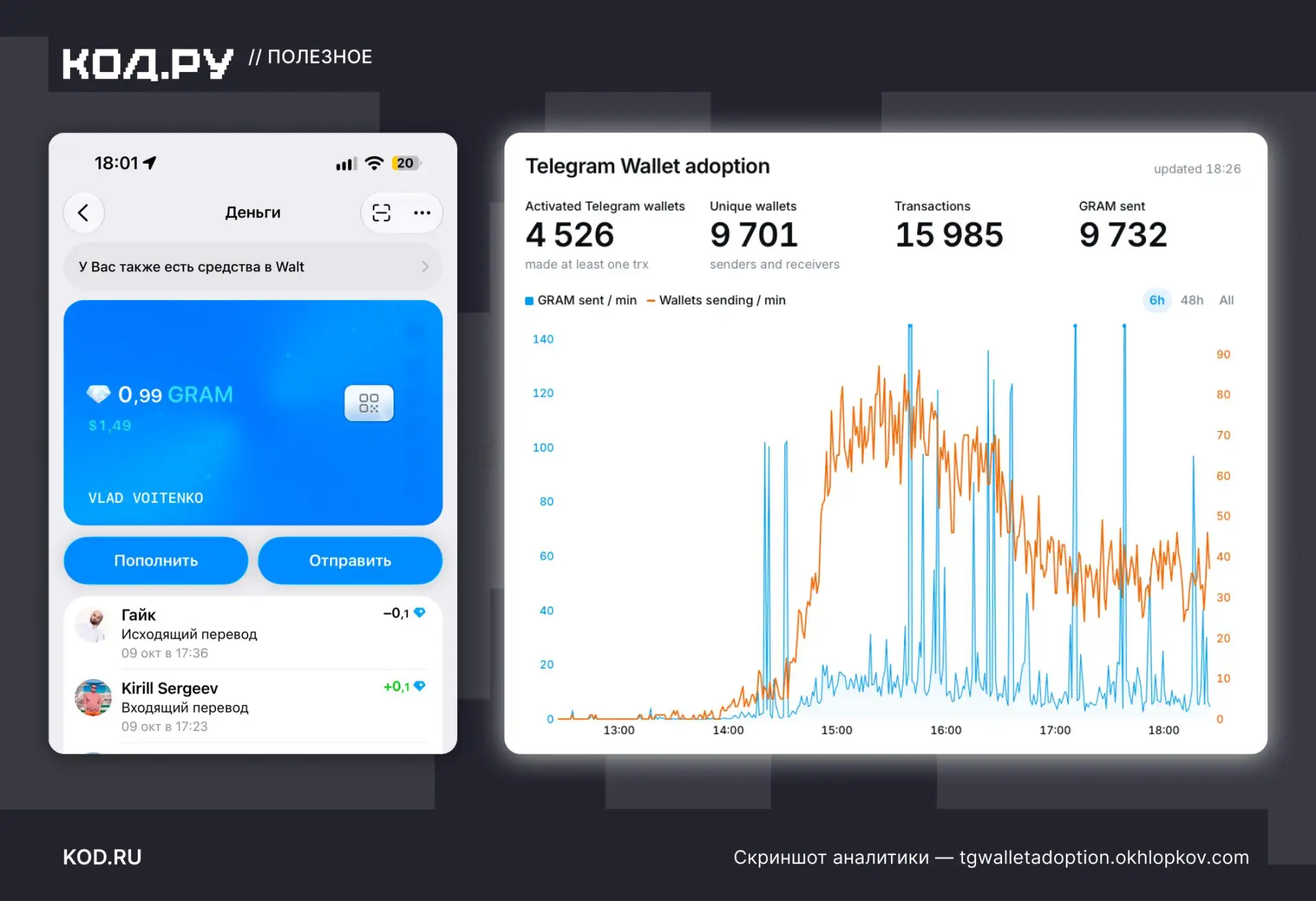Toggle the Wallets sending / min legend series
The image size is (1316, 901).
[716, 300]
